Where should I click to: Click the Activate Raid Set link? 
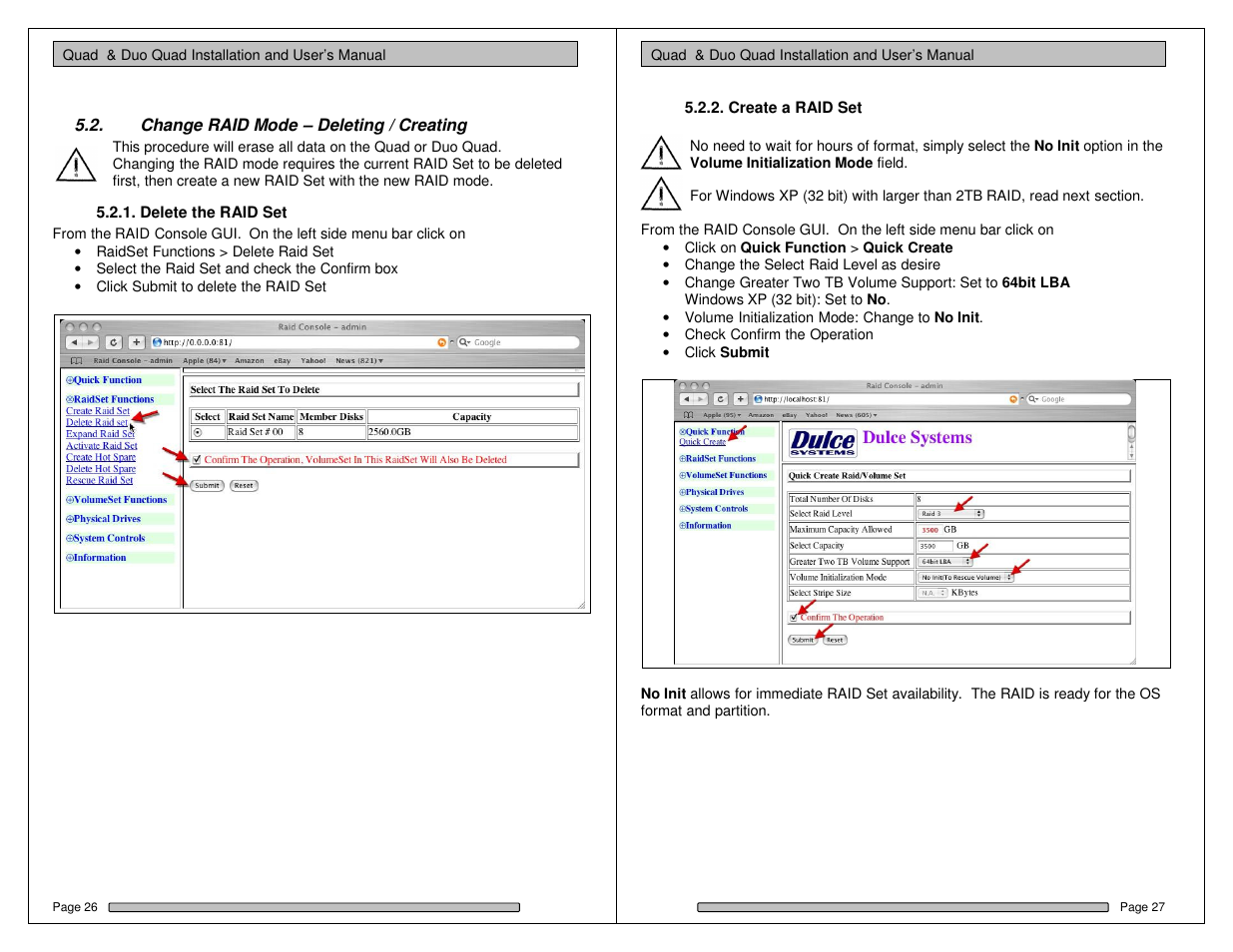(x=102, y=446)
